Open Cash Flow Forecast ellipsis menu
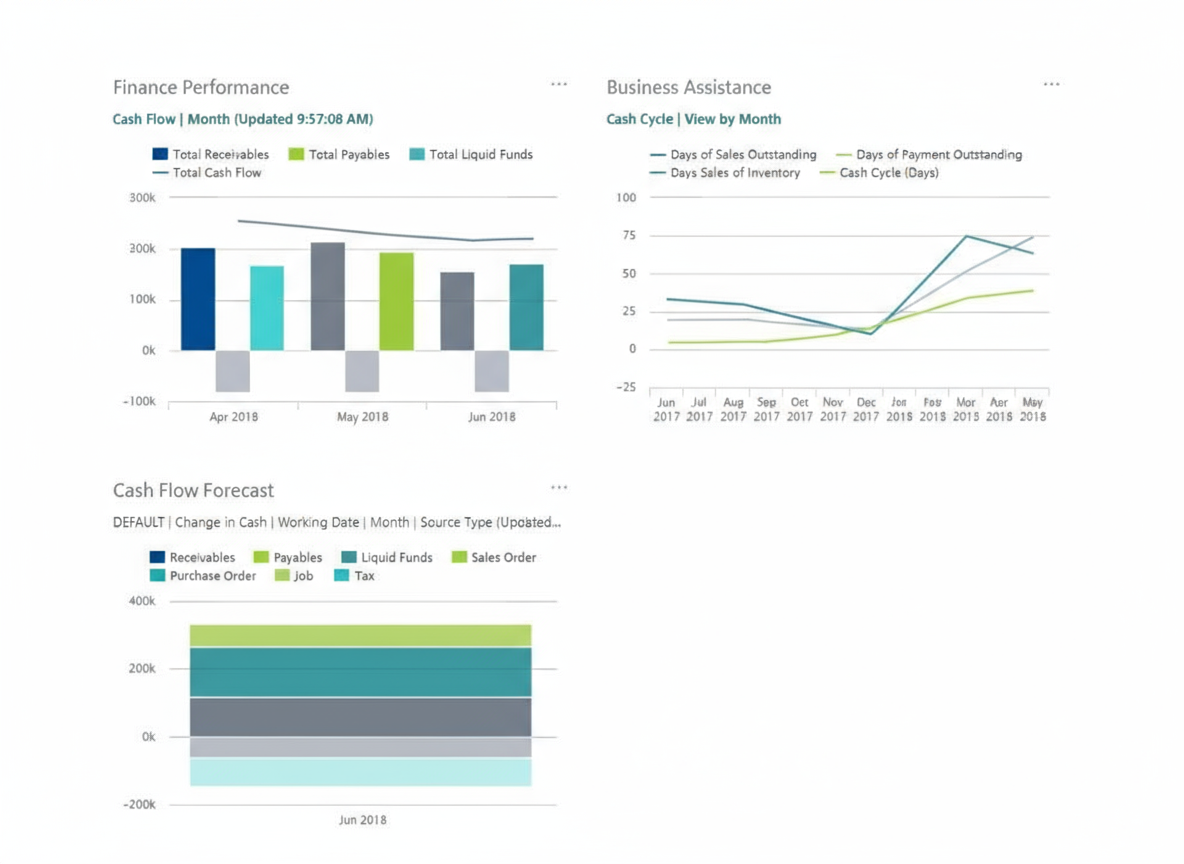The width and height of the screenshot is (1184, 864). pos(558,488)
